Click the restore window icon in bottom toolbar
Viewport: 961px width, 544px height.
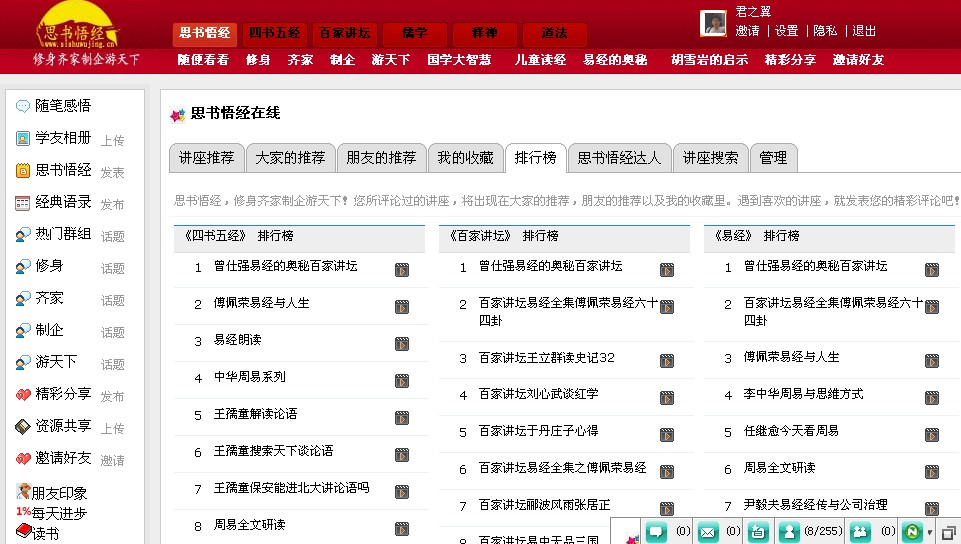[x=949, y=532]
